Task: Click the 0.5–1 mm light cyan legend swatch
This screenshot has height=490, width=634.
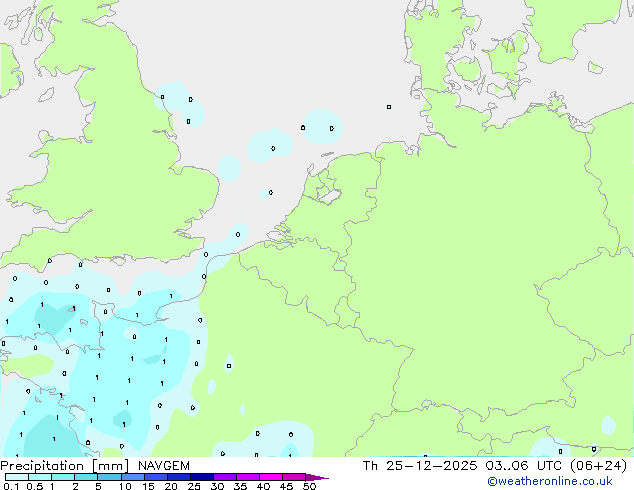Action: click(40, 477)
